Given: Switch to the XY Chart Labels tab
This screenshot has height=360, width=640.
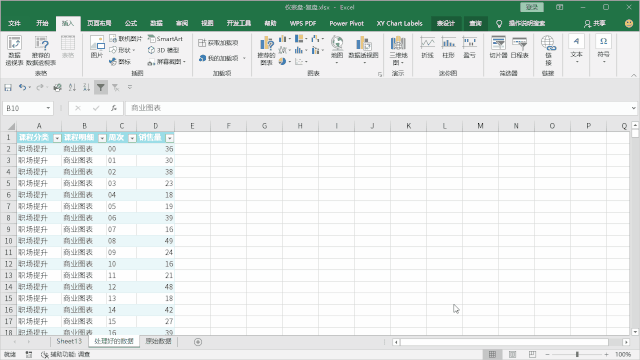Looking at the screenshot, I should tap(399, 23).
